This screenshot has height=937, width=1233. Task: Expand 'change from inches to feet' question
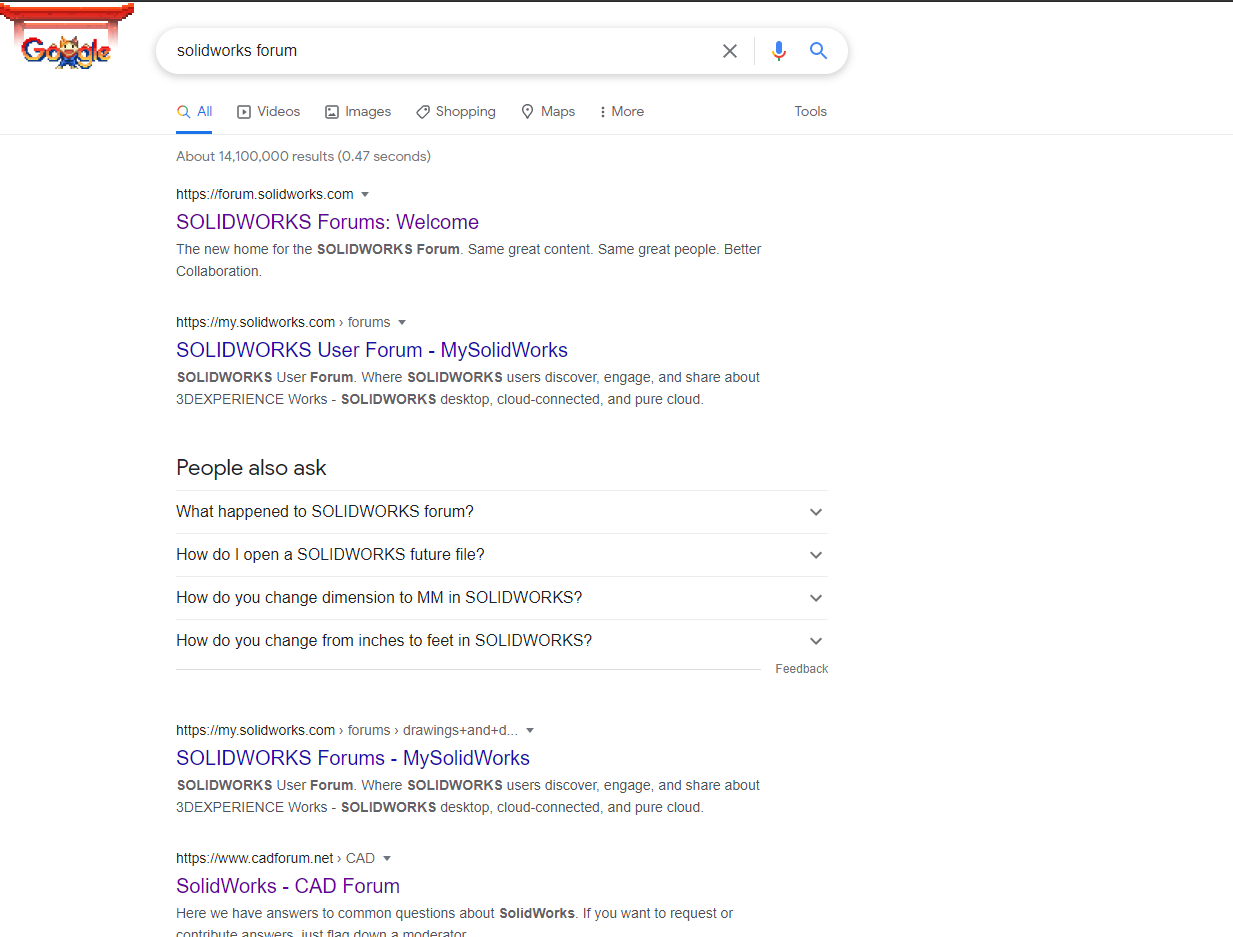point(501,641)
